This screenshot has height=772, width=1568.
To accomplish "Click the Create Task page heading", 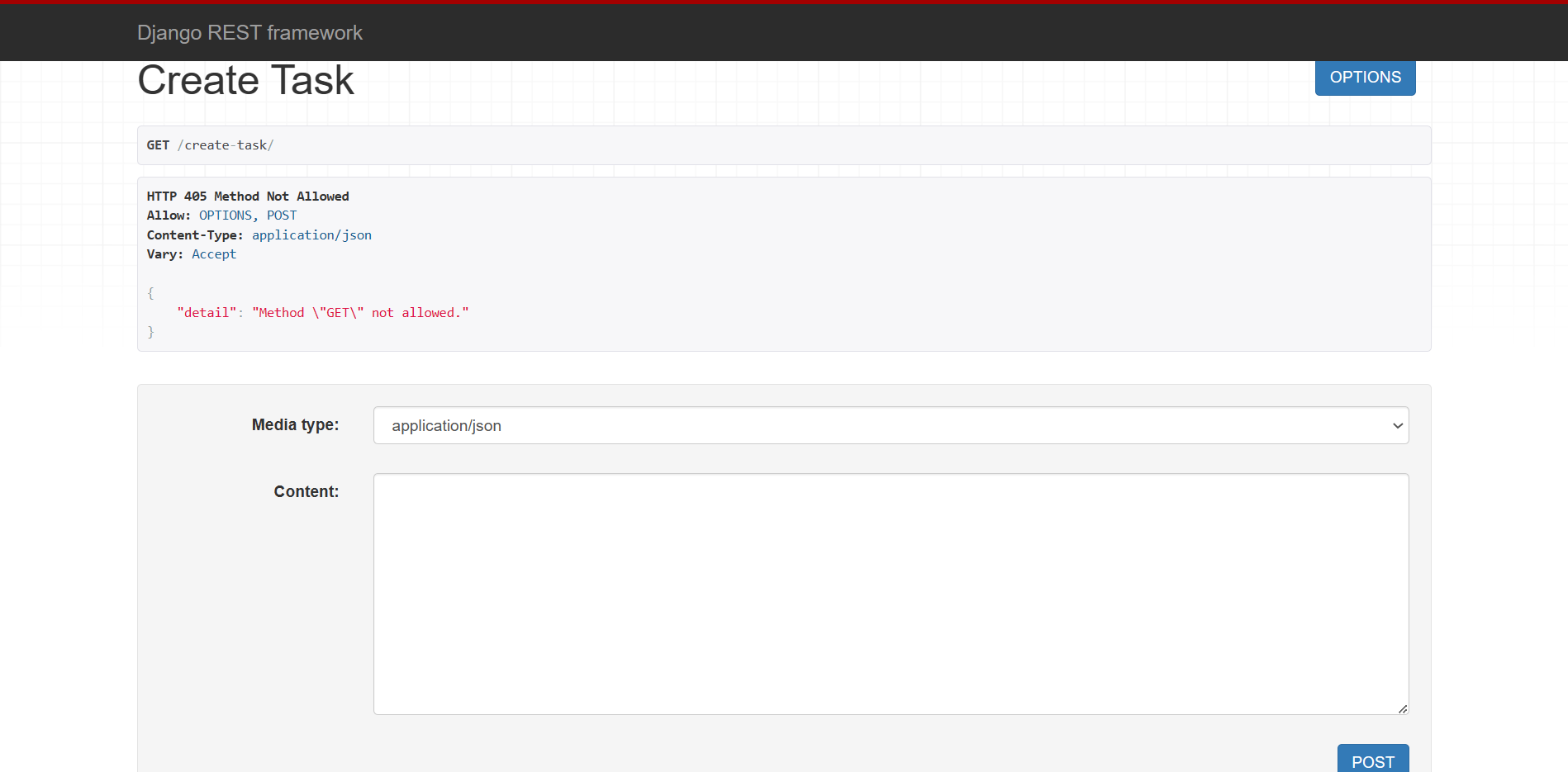I will [x=245, y=79].
